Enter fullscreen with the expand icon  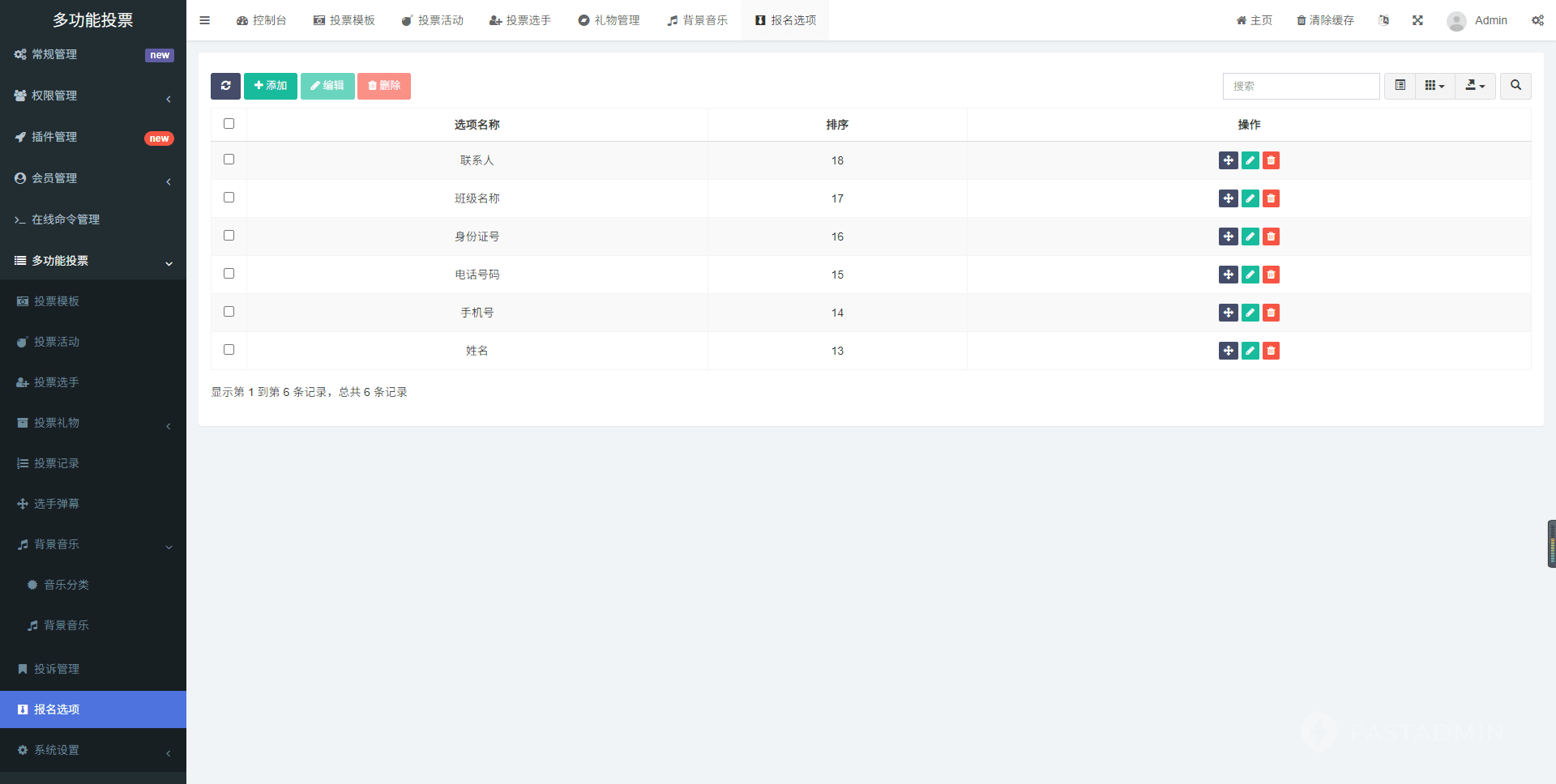(1417, 20)
